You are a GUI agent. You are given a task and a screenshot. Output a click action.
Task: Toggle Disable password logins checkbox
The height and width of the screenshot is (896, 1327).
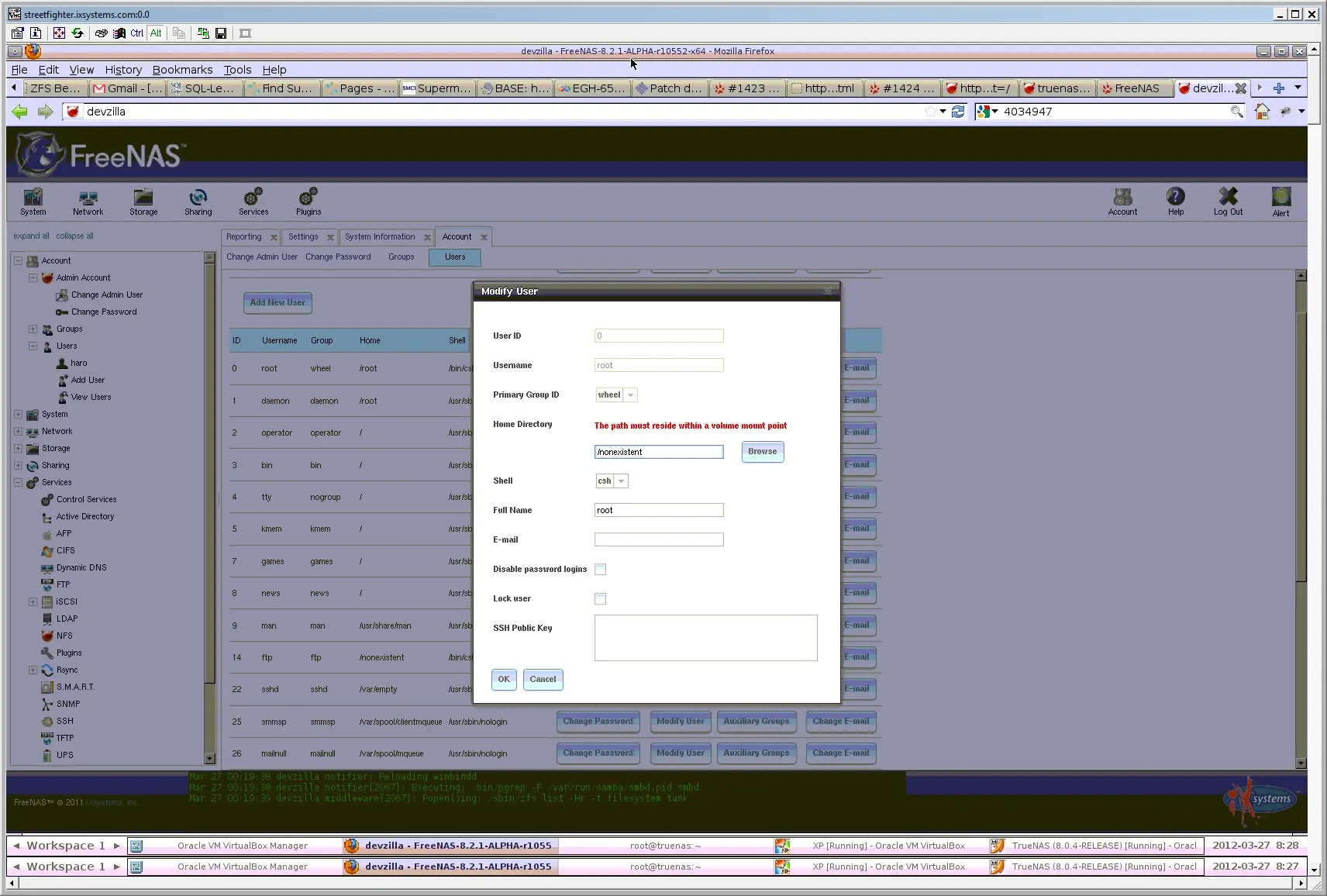coord(600,569)
